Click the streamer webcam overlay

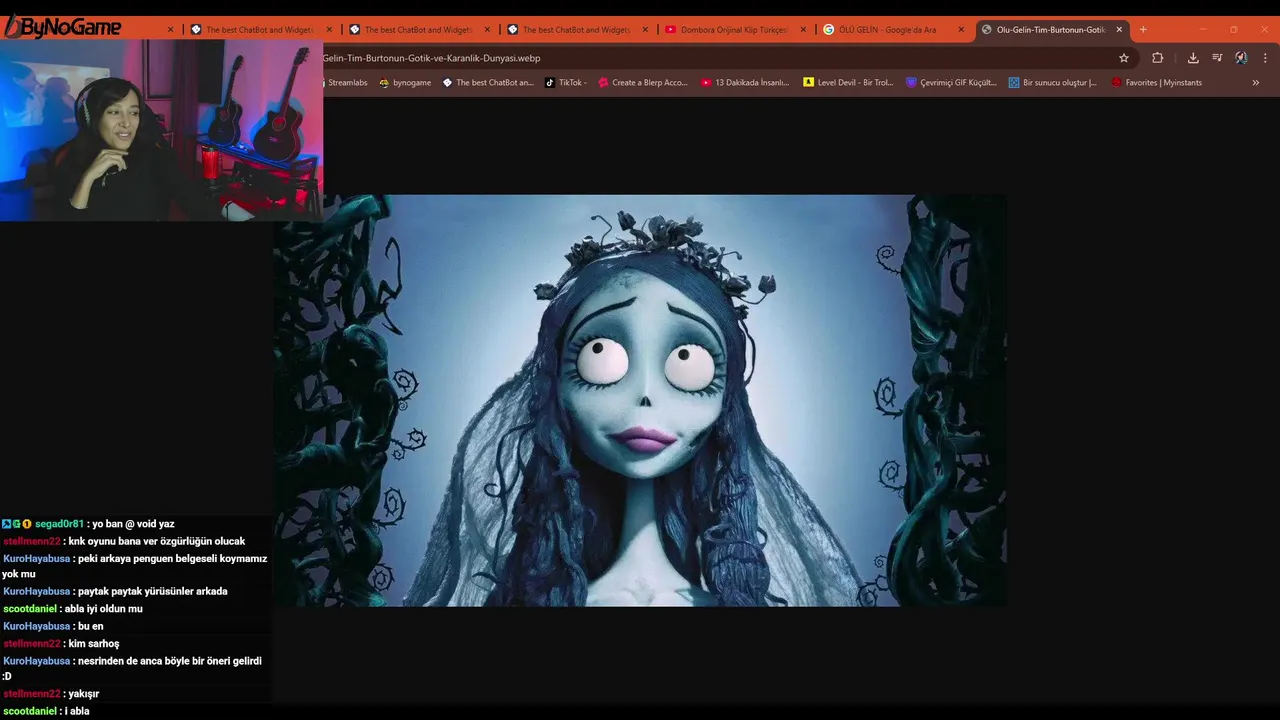(x=161, y=130)
